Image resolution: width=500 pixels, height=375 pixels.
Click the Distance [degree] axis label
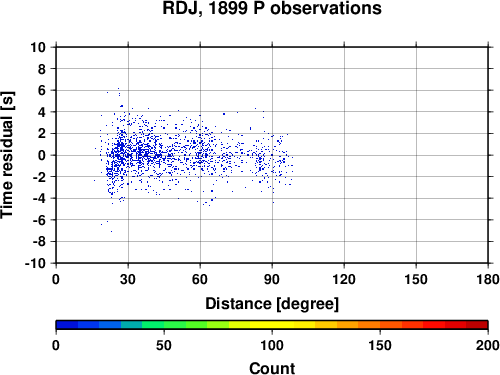click(272, 304)
